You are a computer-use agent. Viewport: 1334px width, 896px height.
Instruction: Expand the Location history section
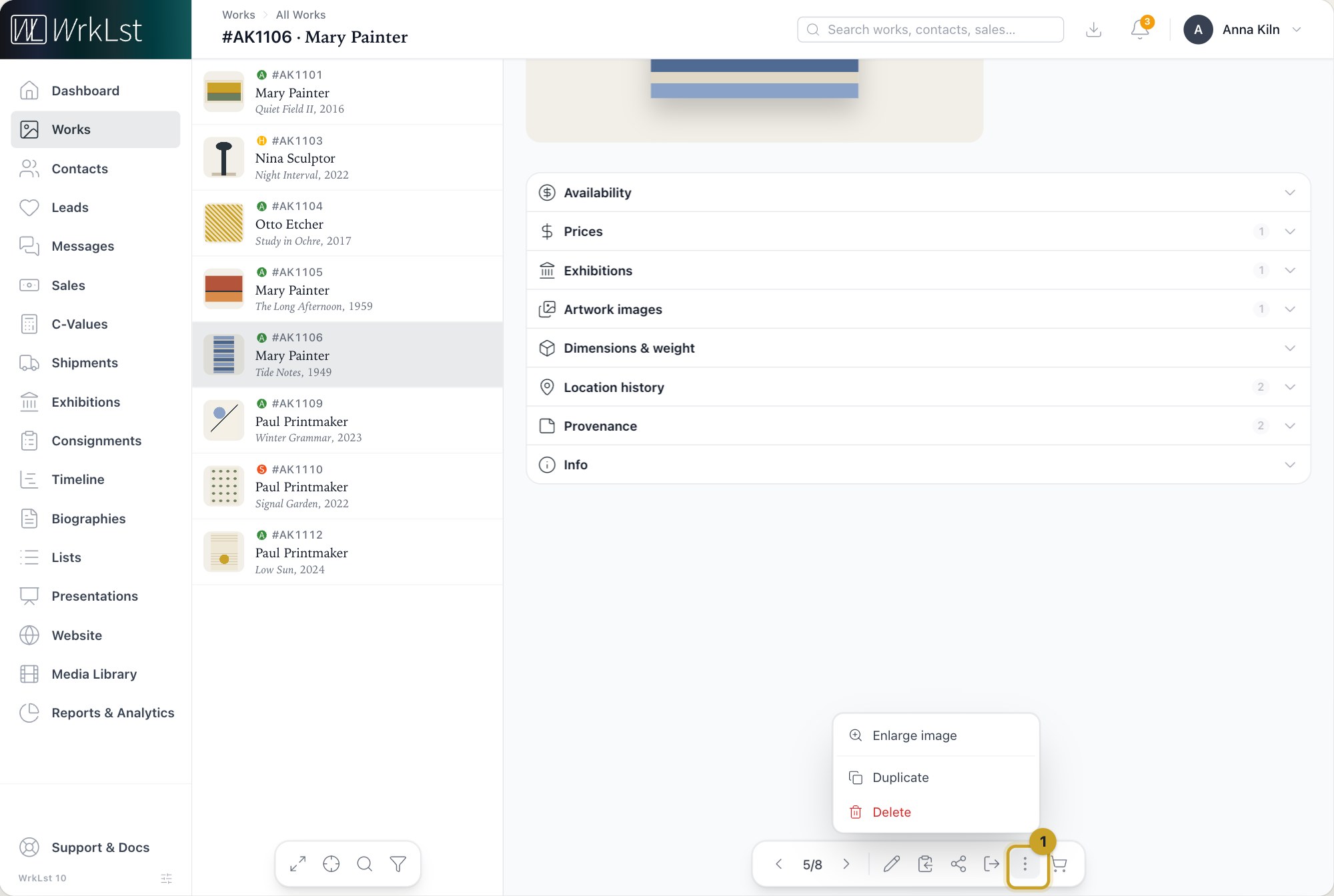[918, 387]
